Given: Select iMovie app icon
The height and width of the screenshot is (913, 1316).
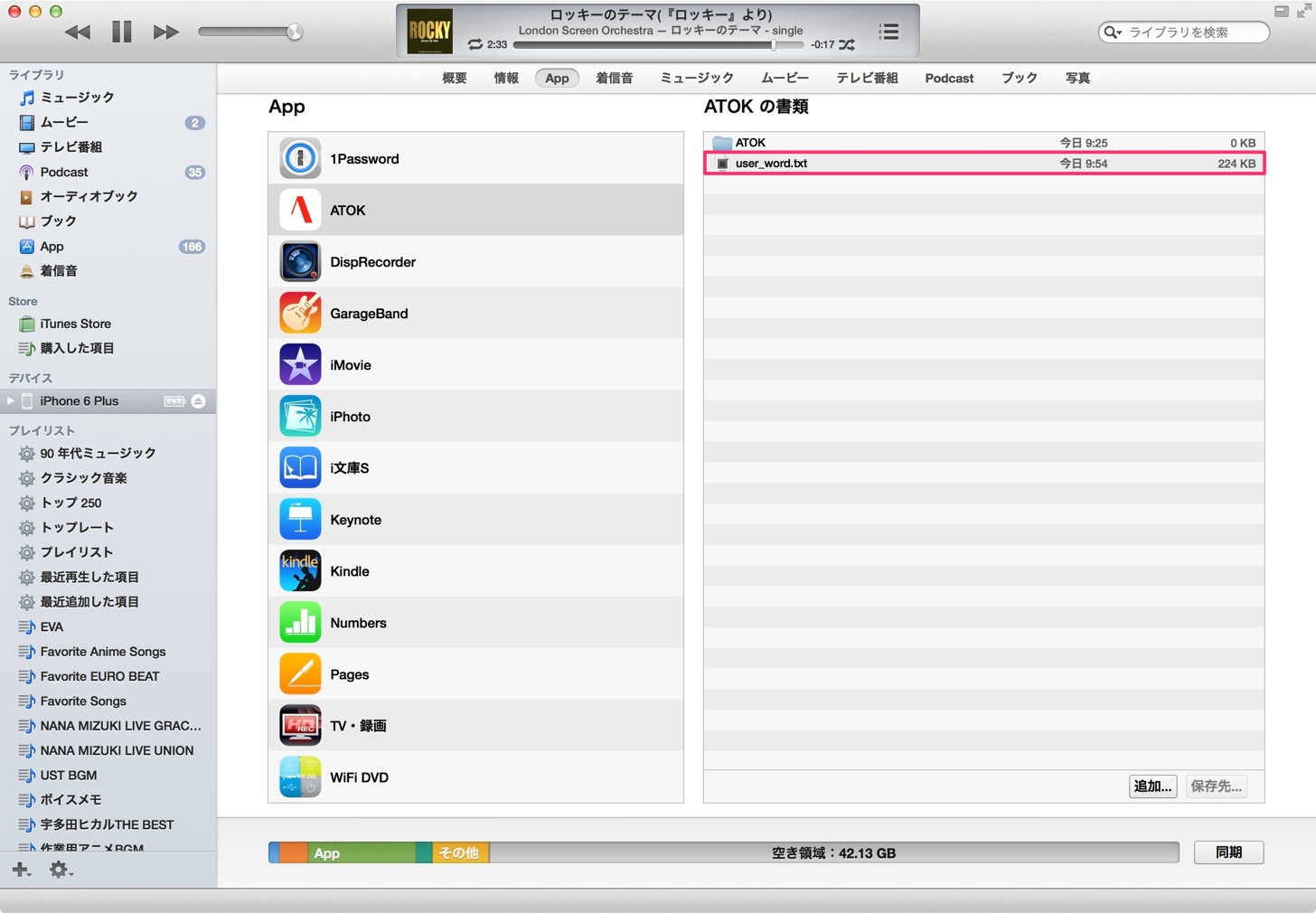Looking at the screenshot, I should 300,364.
